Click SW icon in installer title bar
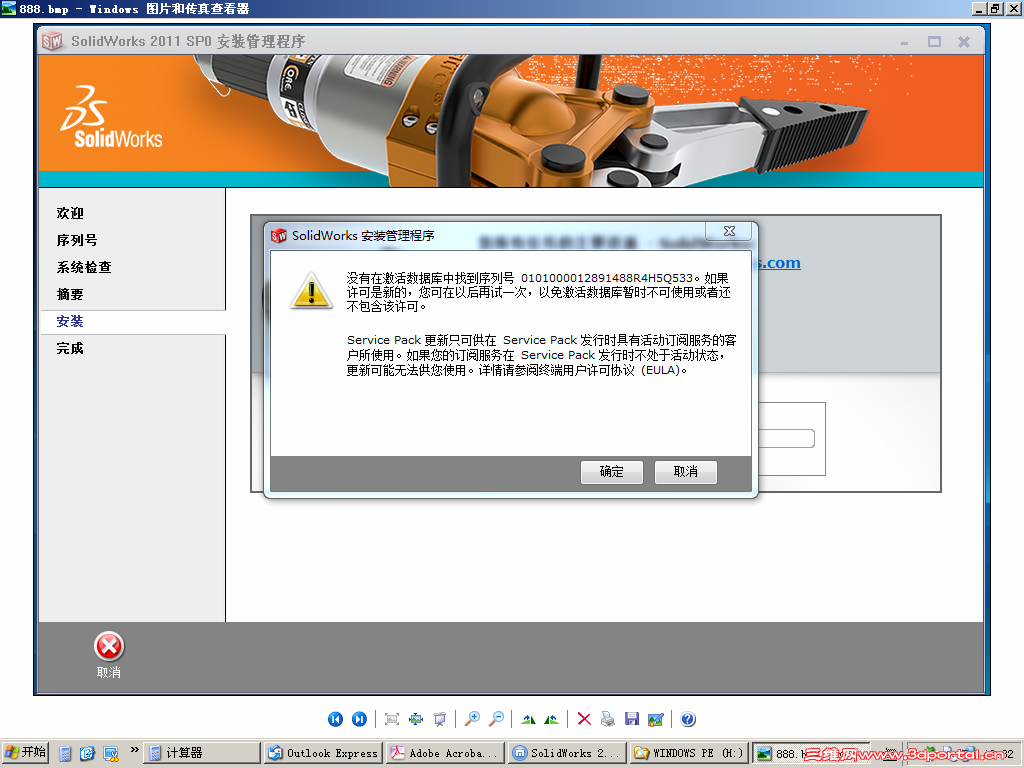This screenshot has height=768, width=1024. pyautogui.click(x=52, y=41)
